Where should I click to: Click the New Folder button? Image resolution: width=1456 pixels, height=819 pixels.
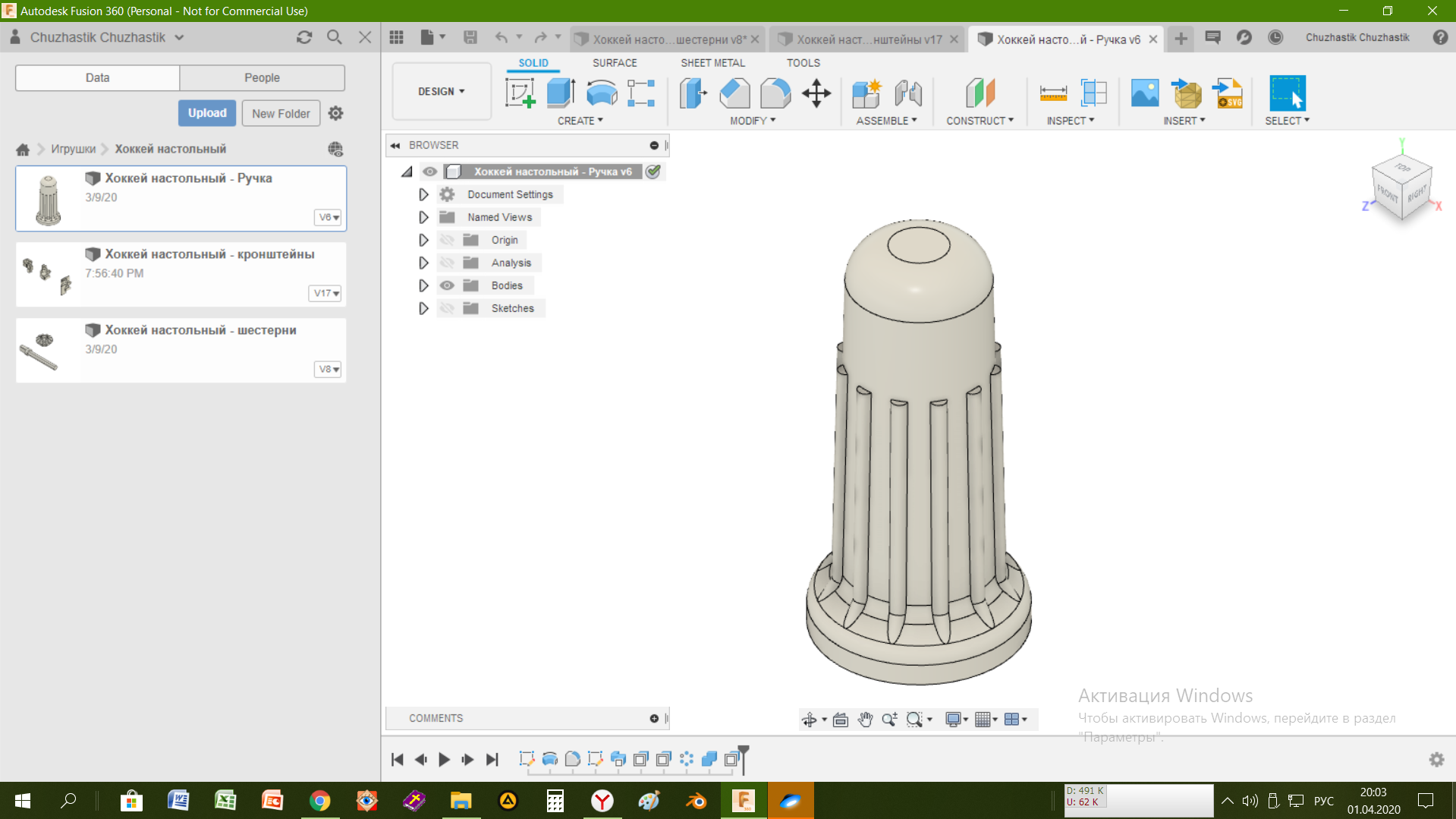pos(281,113)
